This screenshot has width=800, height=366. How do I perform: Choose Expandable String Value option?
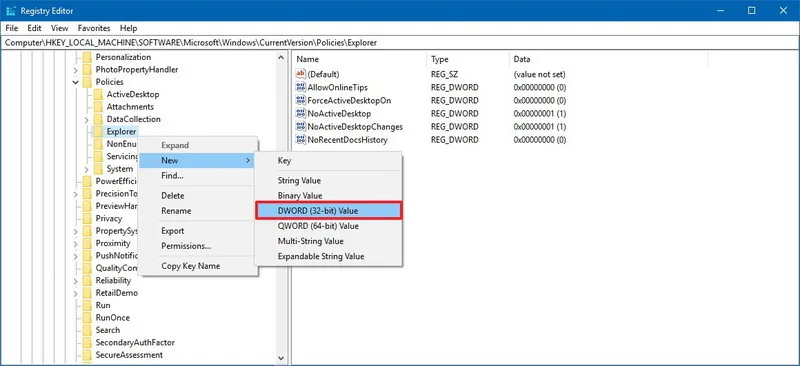[x=329, y=256]
